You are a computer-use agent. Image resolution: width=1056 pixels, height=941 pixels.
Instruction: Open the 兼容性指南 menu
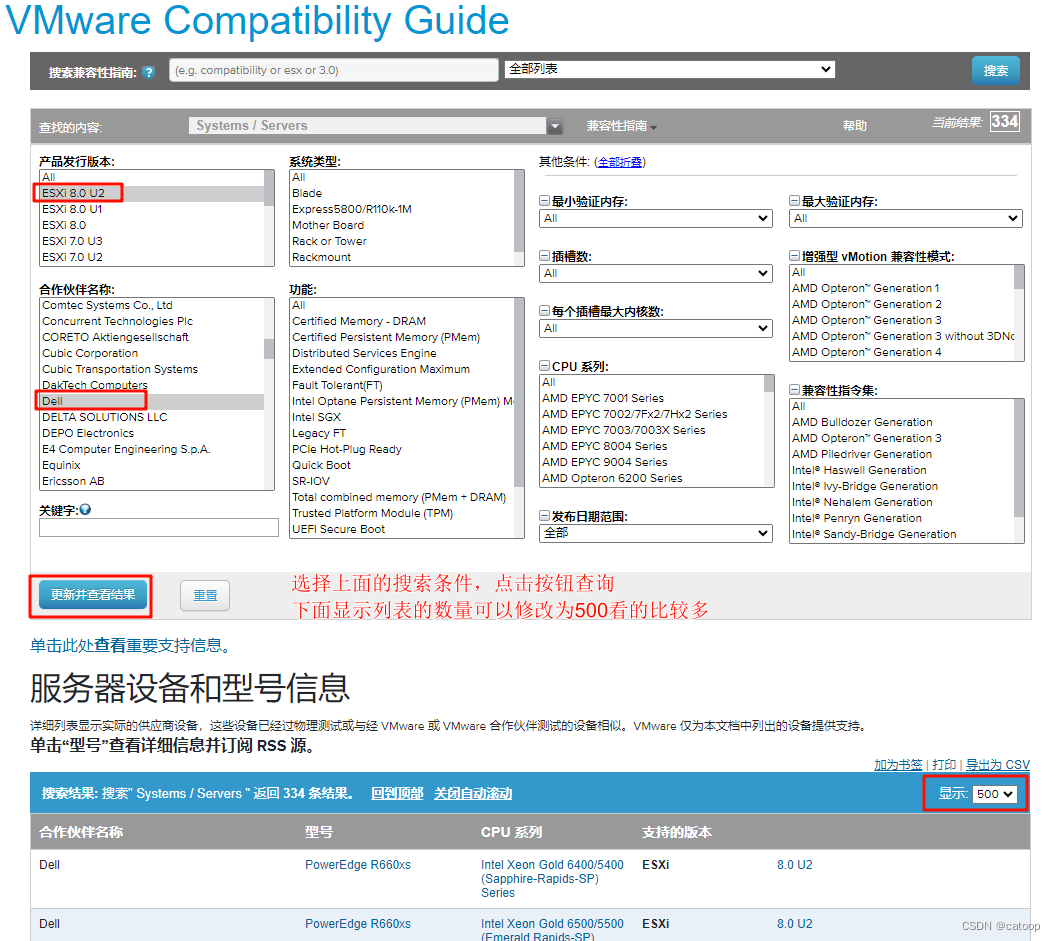[x=621, y=126]
